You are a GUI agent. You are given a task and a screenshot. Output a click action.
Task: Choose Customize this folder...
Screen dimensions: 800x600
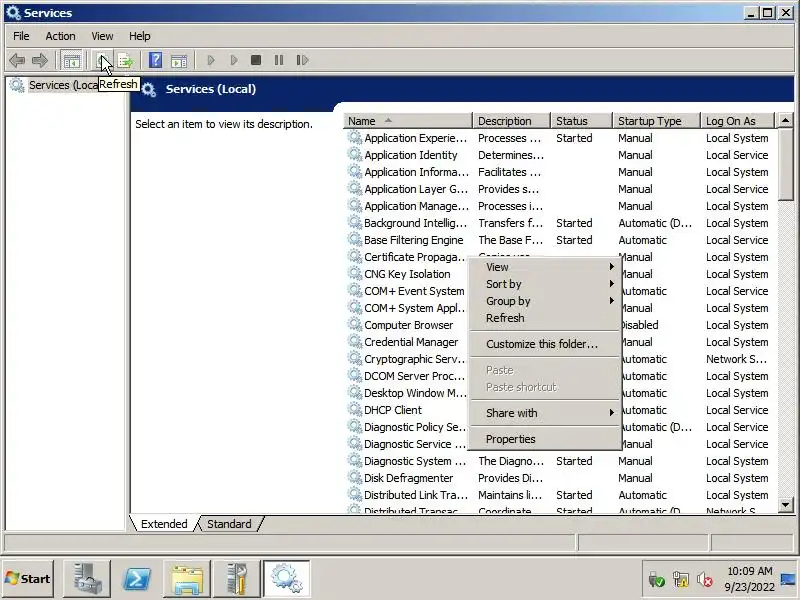point(544,344)
